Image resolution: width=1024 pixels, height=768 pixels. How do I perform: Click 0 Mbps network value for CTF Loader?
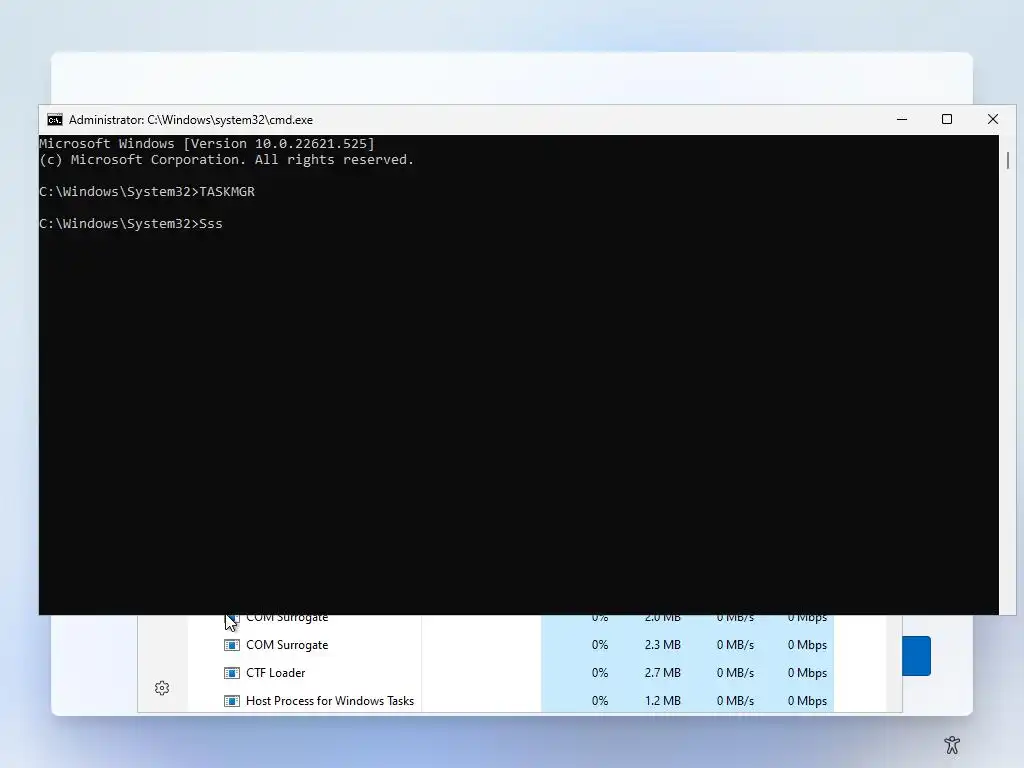point(807,673)
